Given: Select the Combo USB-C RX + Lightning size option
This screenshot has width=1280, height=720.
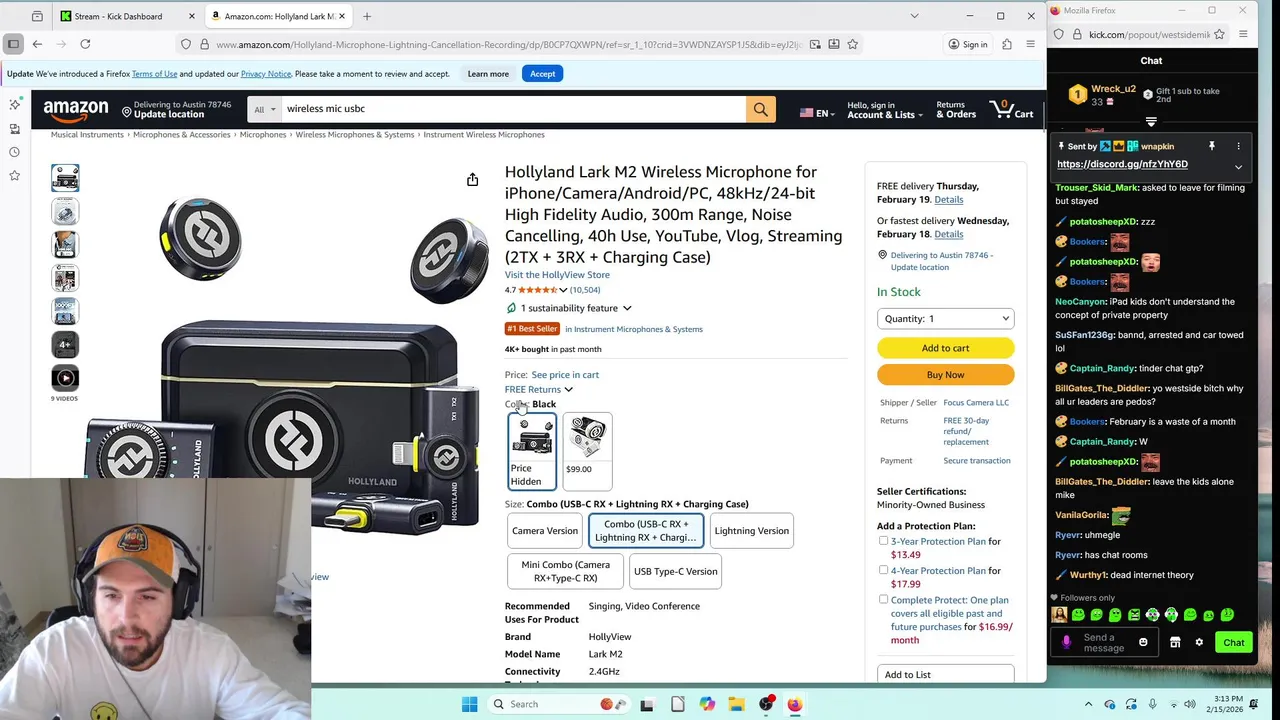Looking at the screenshot, I should (x=646, y=531).
